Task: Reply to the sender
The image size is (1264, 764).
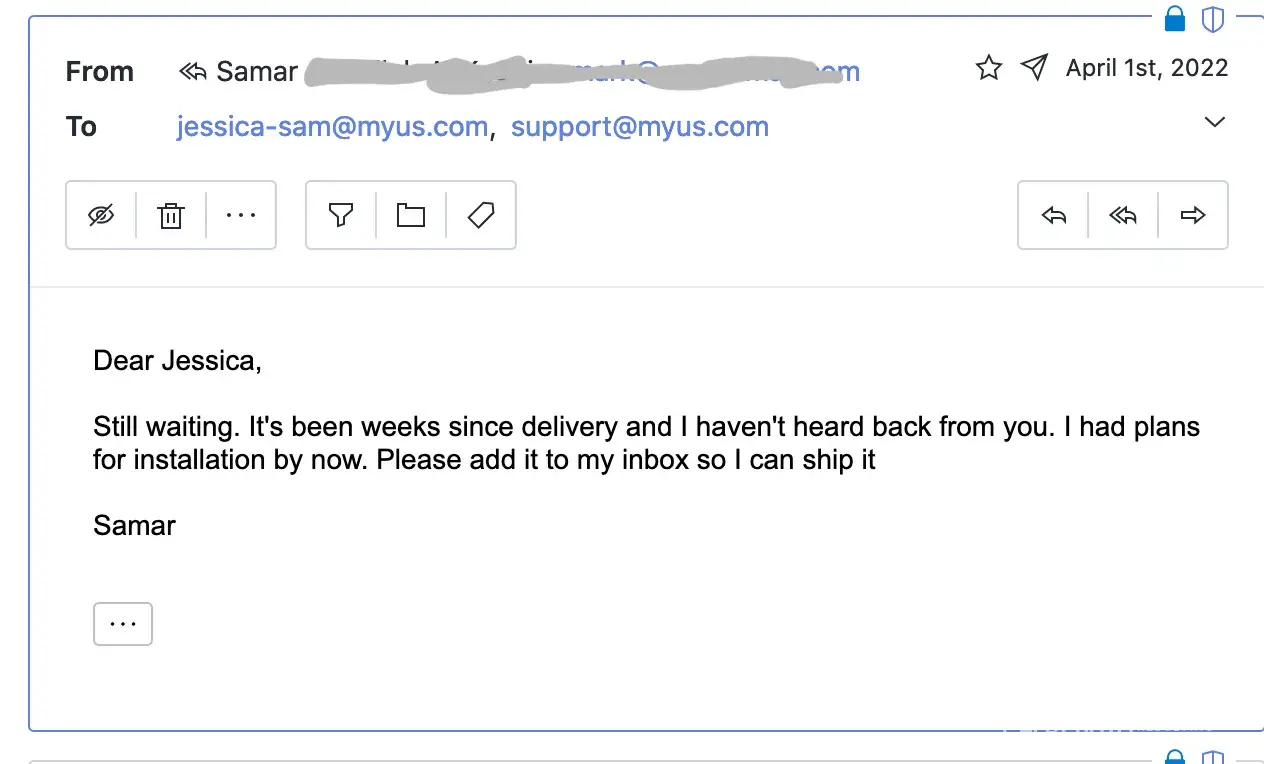Action: 1053,215
